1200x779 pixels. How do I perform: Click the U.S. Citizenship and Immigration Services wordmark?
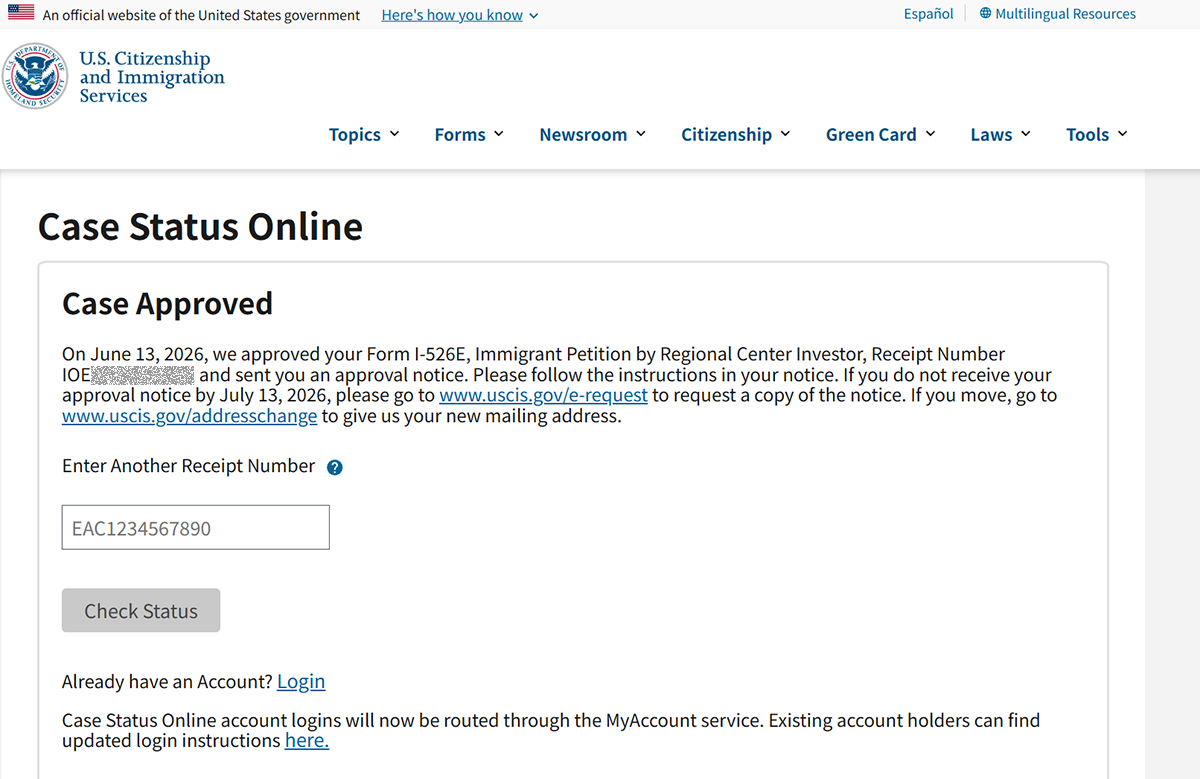[x=152, y=77]
